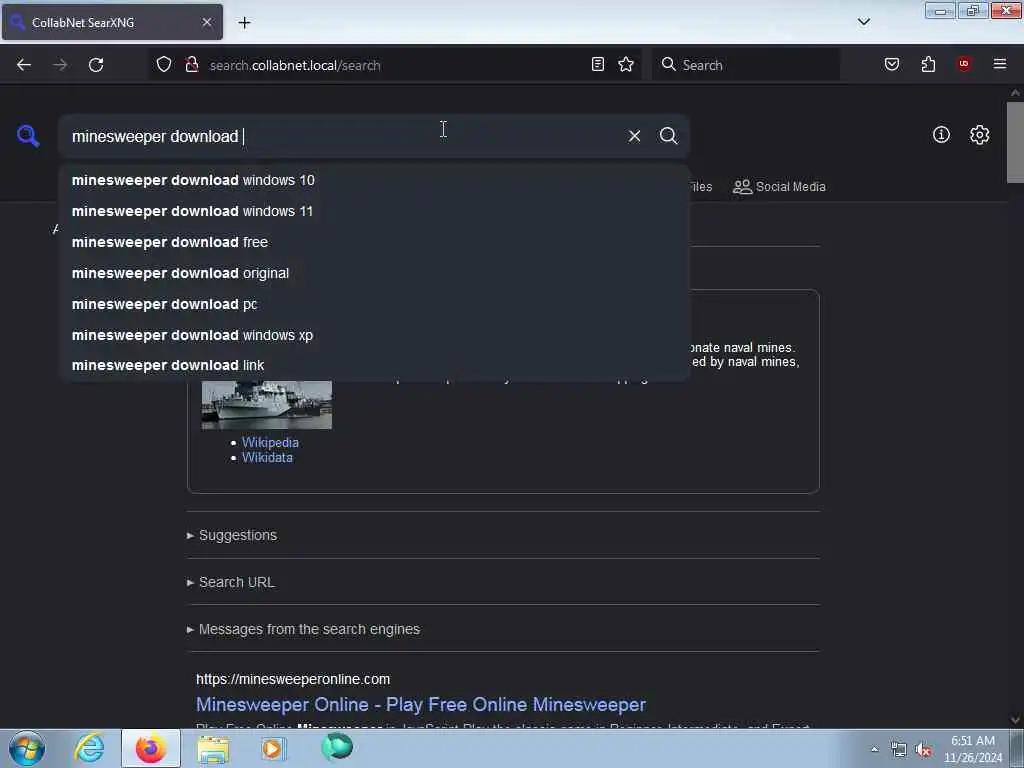Click the insecure connection lock icon
Screen dimensions: 1024x768
point(192,65)
